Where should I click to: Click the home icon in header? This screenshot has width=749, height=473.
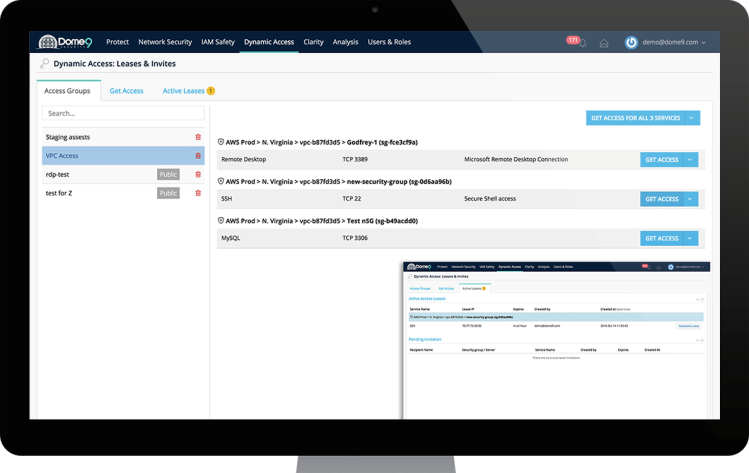pyautogui.click(x=604, y=43)
